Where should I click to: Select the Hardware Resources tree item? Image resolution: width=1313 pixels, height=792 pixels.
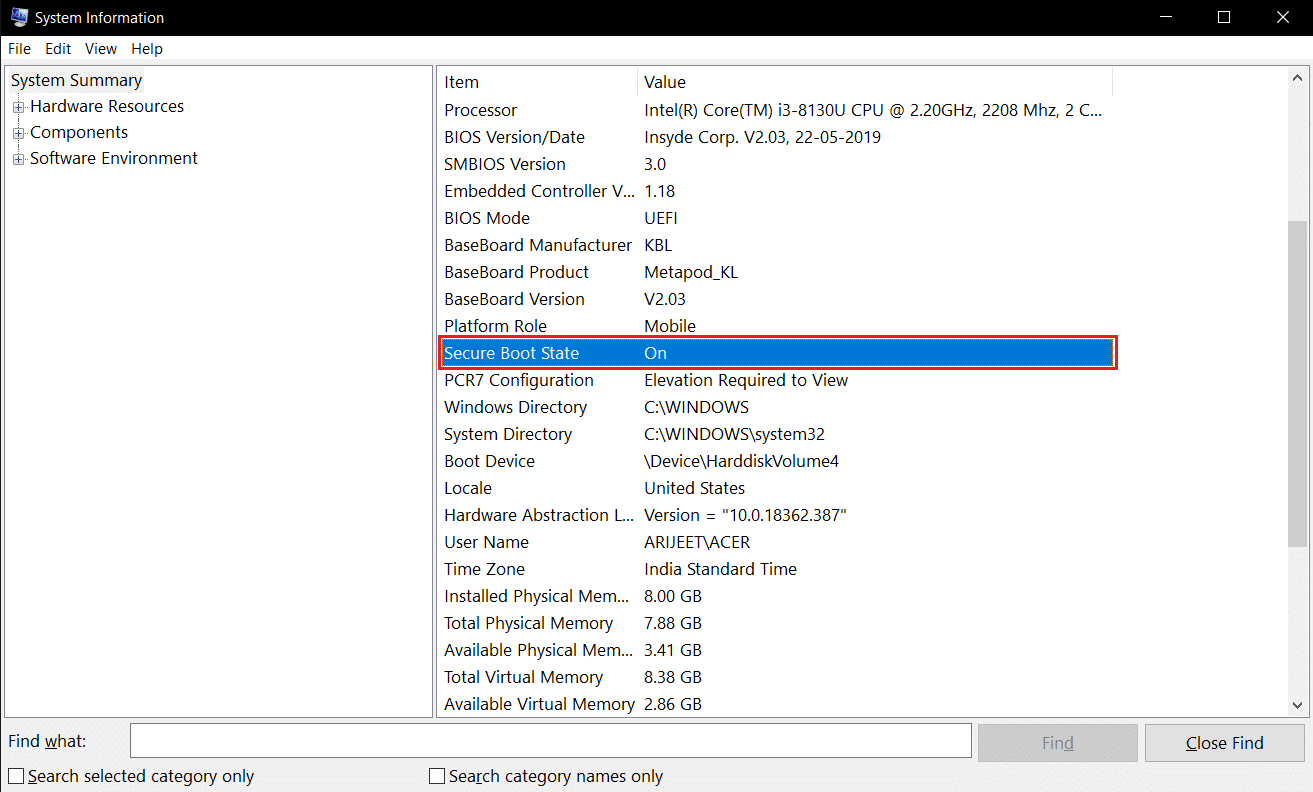point(107,106)
